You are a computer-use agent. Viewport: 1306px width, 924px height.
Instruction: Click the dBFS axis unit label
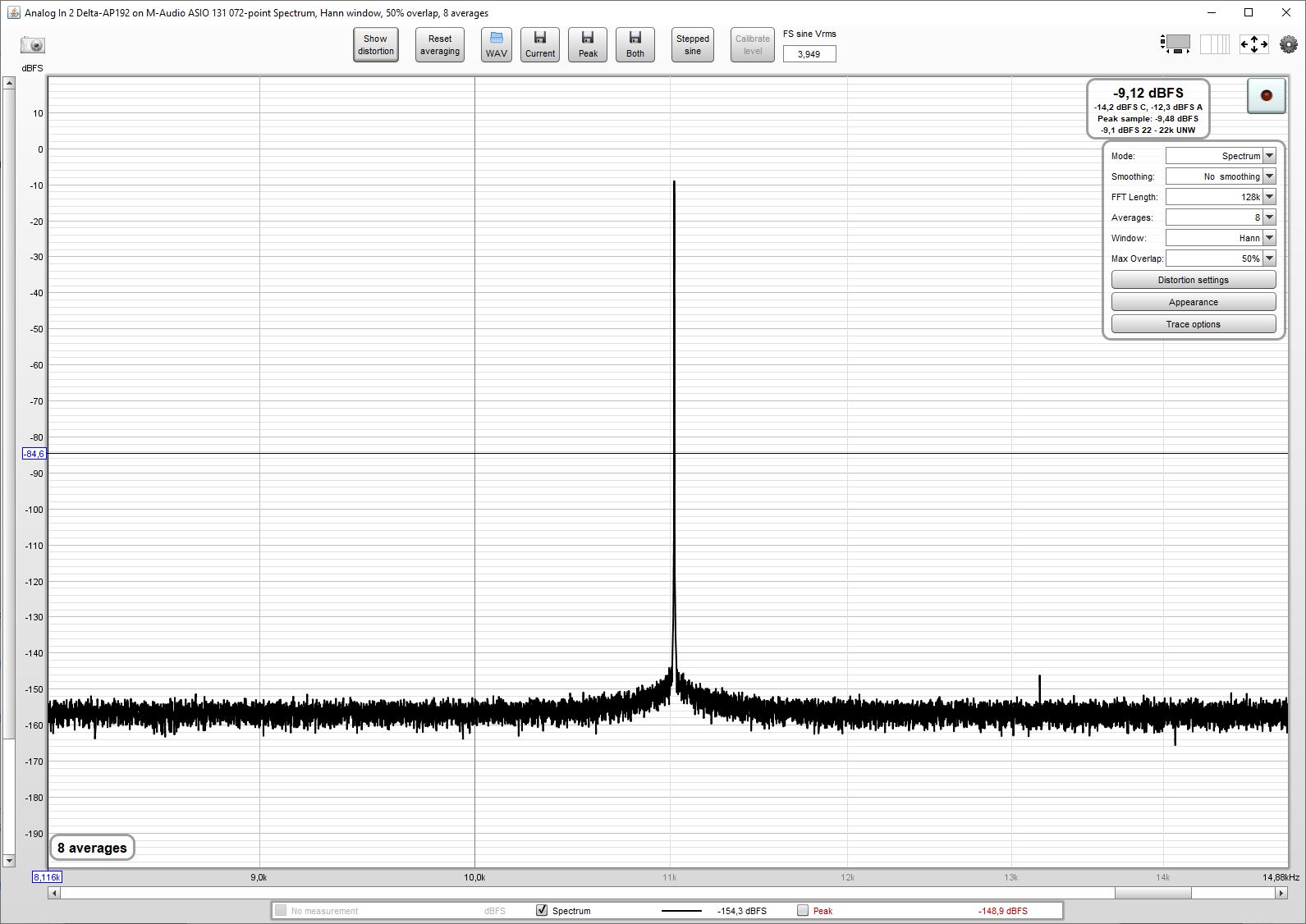click(33, 68)
